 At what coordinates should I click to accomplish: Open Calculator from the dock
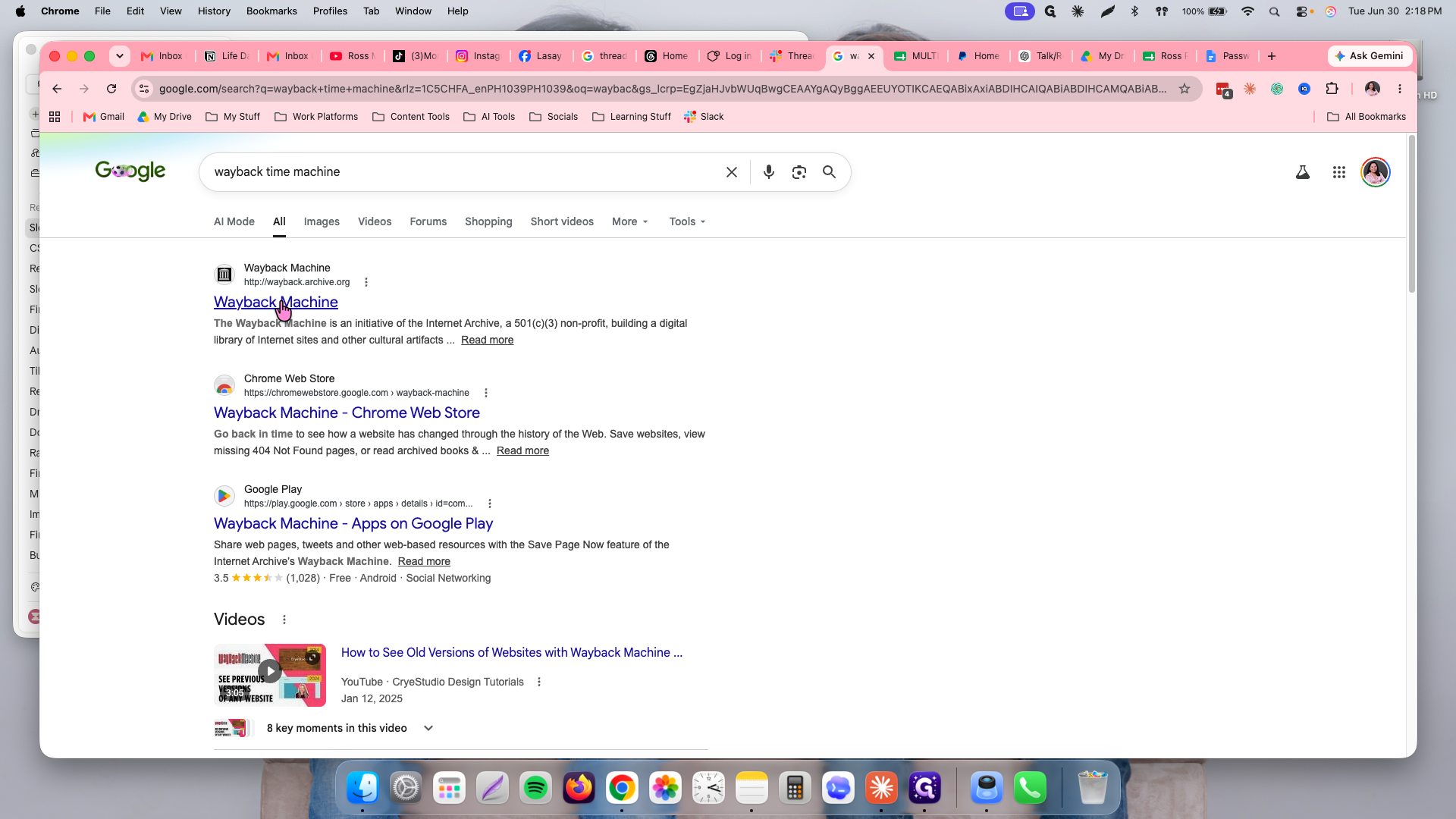point(795,789)
